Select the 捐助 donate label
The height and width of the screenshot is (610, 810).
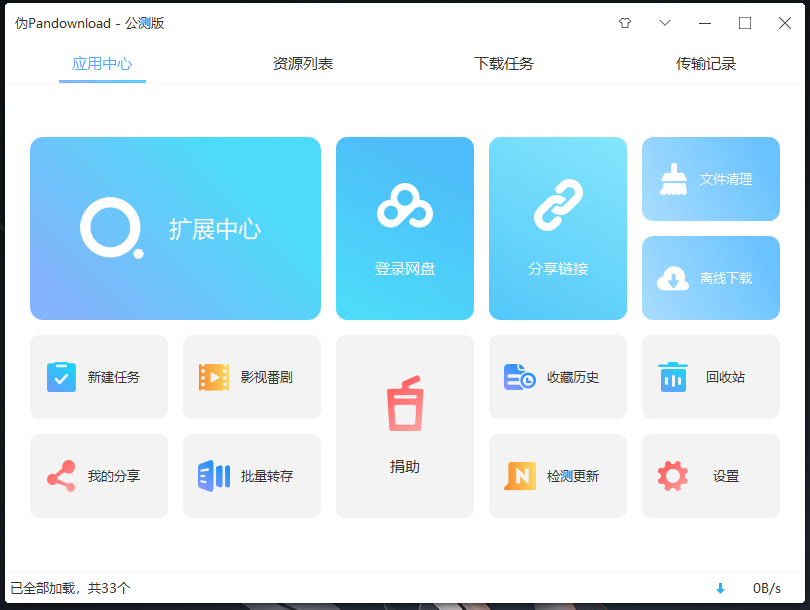tap(404, 466)
